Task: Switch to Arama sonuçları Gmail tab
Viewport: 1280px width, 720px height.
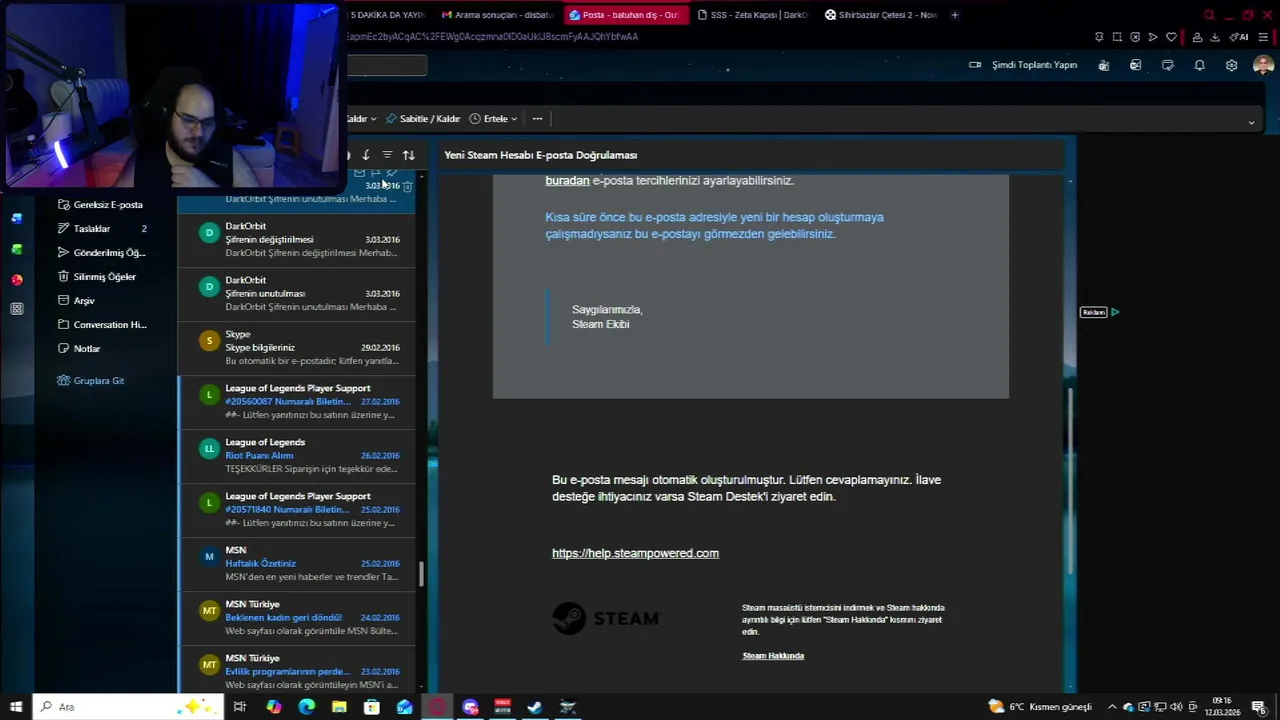Action: 497,15
